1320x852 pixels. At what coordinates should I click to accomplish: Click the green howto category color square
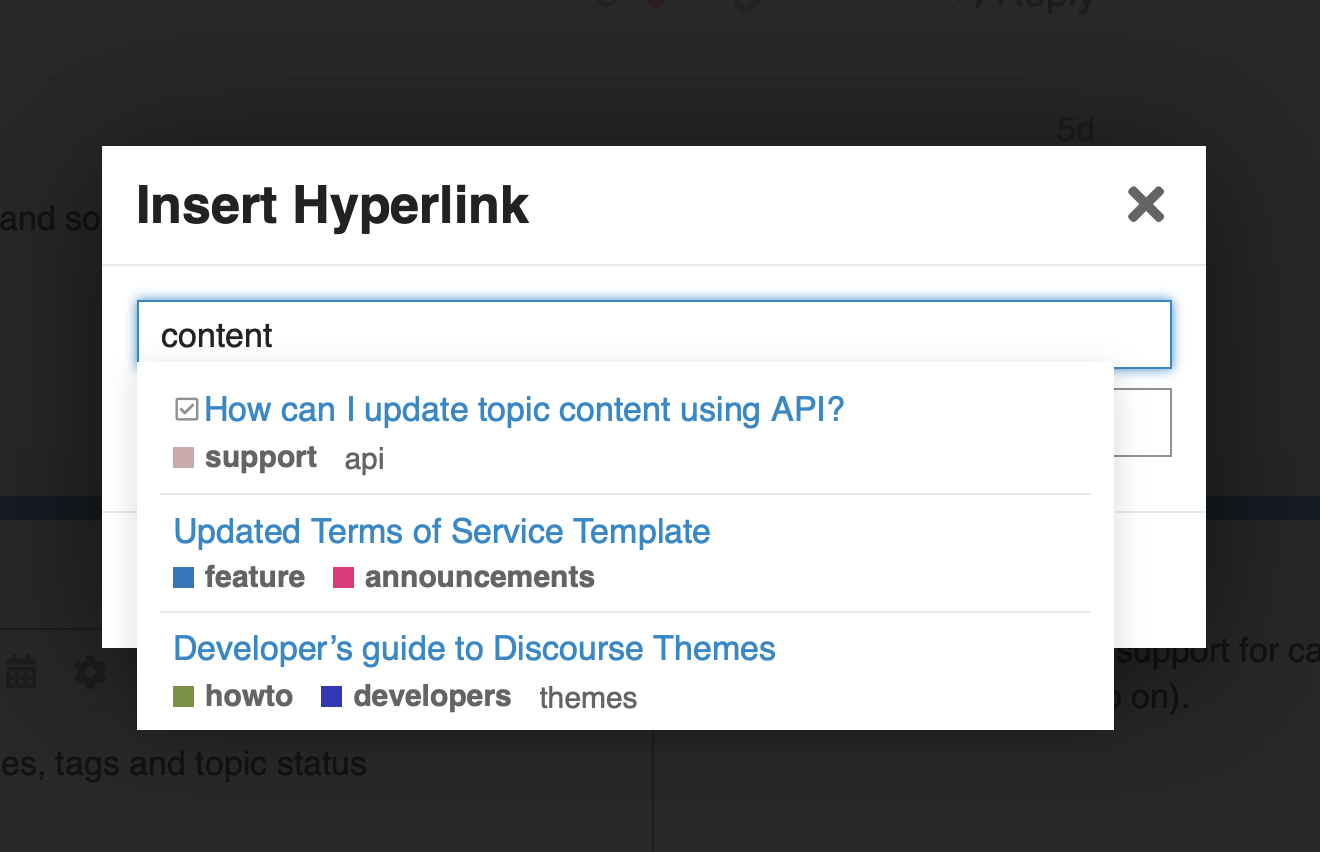point(183,696)
